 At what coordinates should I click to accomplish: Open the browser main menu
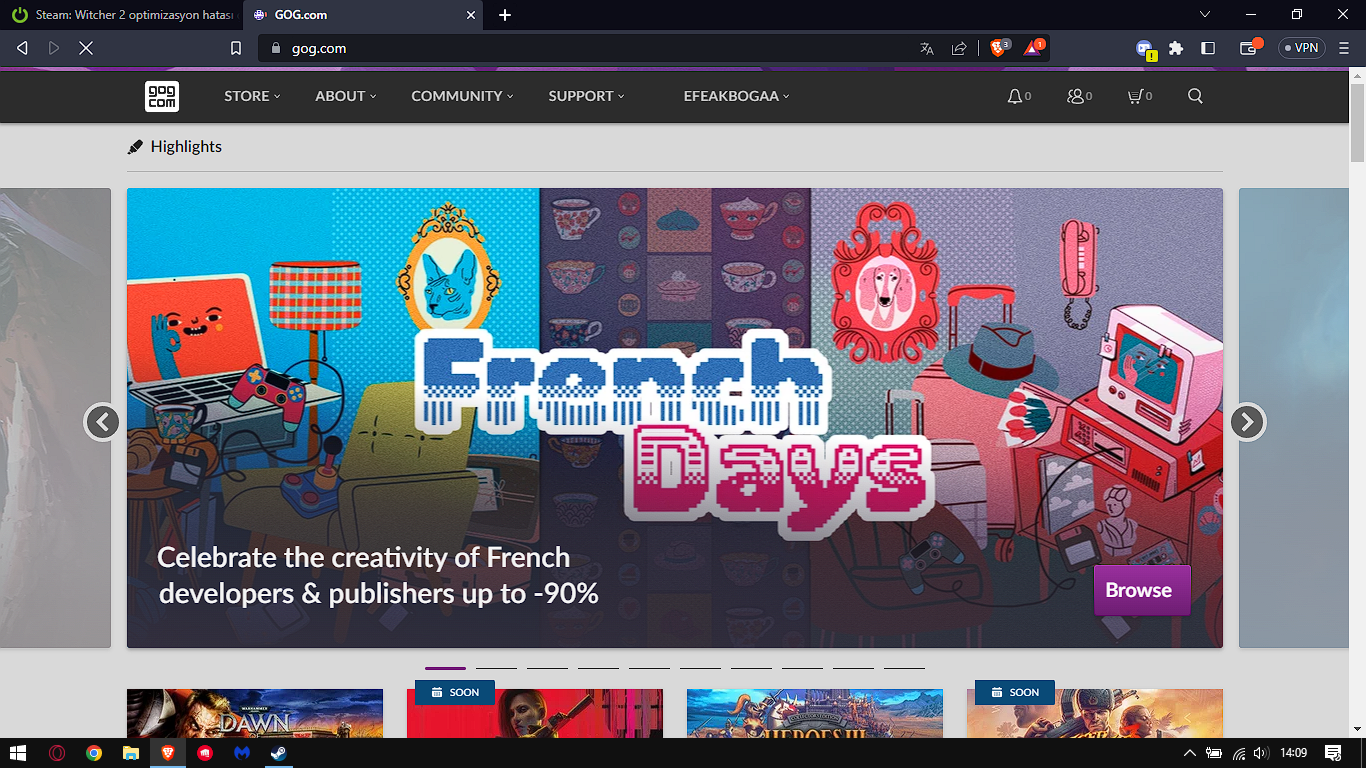point(1343,48)
